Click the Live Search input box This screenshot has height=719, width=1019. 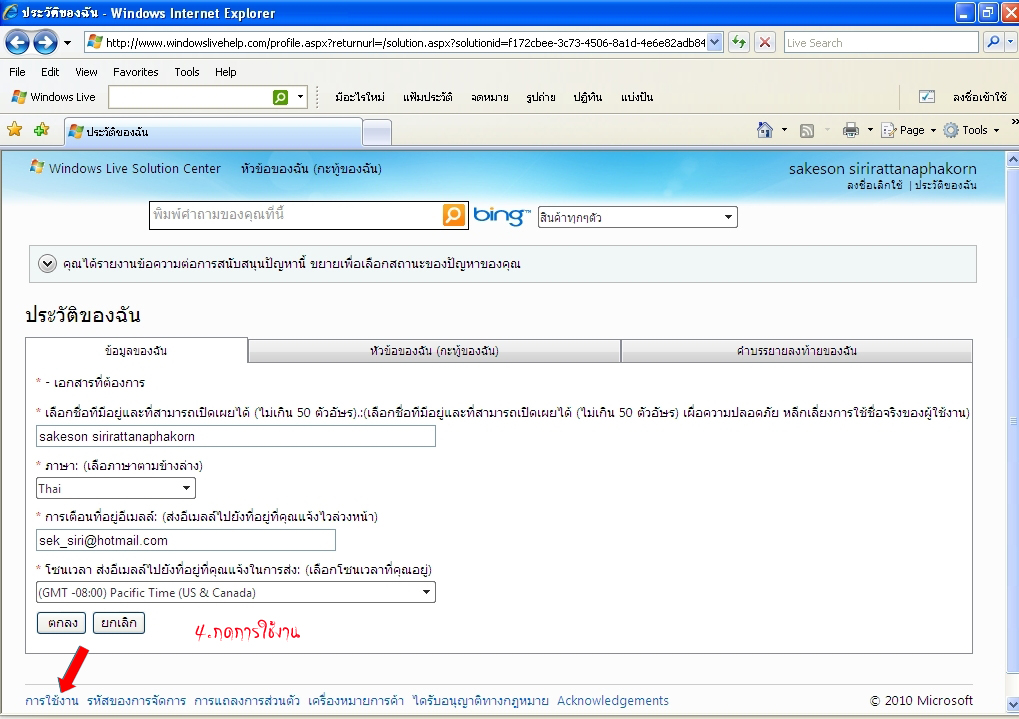pos(881,43)
